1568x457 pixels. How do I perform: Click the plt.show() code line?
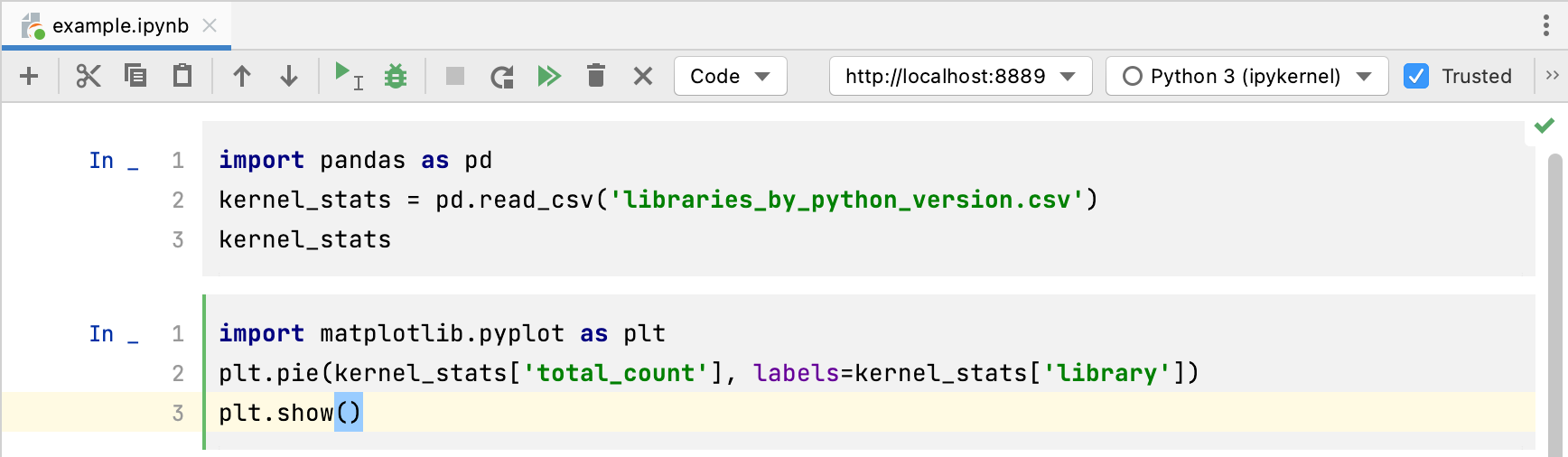tap(289, 413)
